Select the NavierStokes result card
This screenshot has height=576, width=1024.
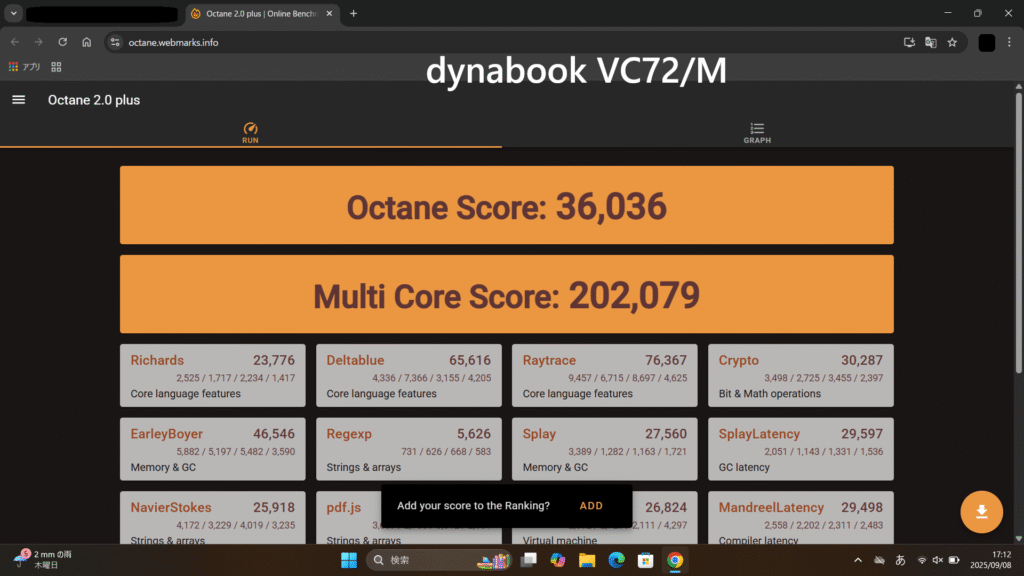pos(212,518)
